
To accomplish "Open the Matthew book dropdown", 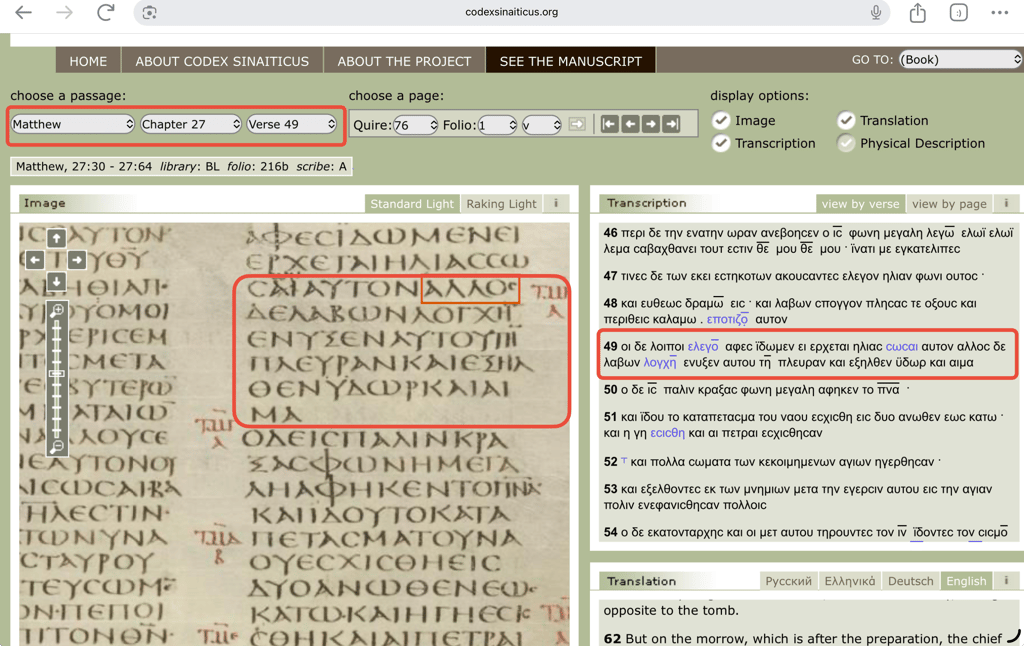I will click(72, 124).
